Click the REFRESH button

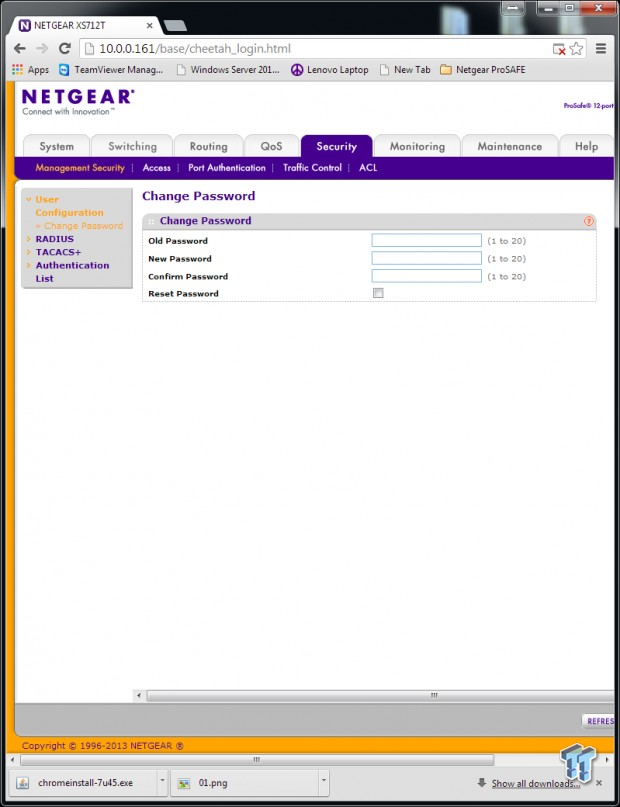(598, 721)
